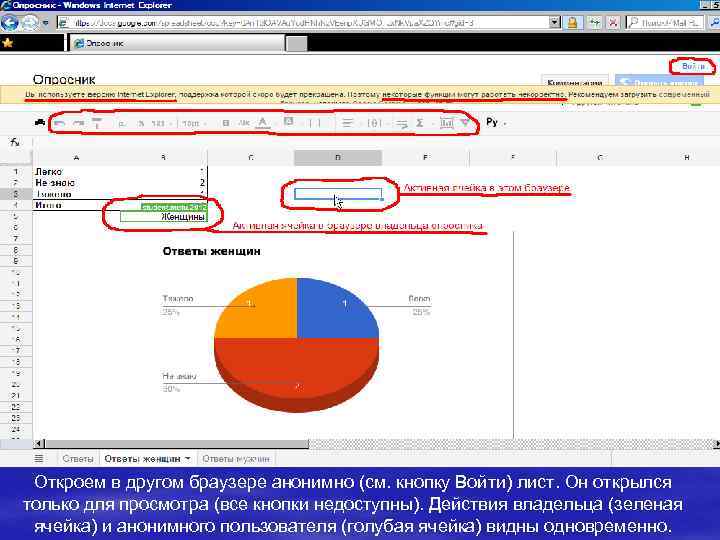This screenshot has width=720, height=540.
Task: Click the horizontal scrollbar right arrow
Action: click(716, 444)
